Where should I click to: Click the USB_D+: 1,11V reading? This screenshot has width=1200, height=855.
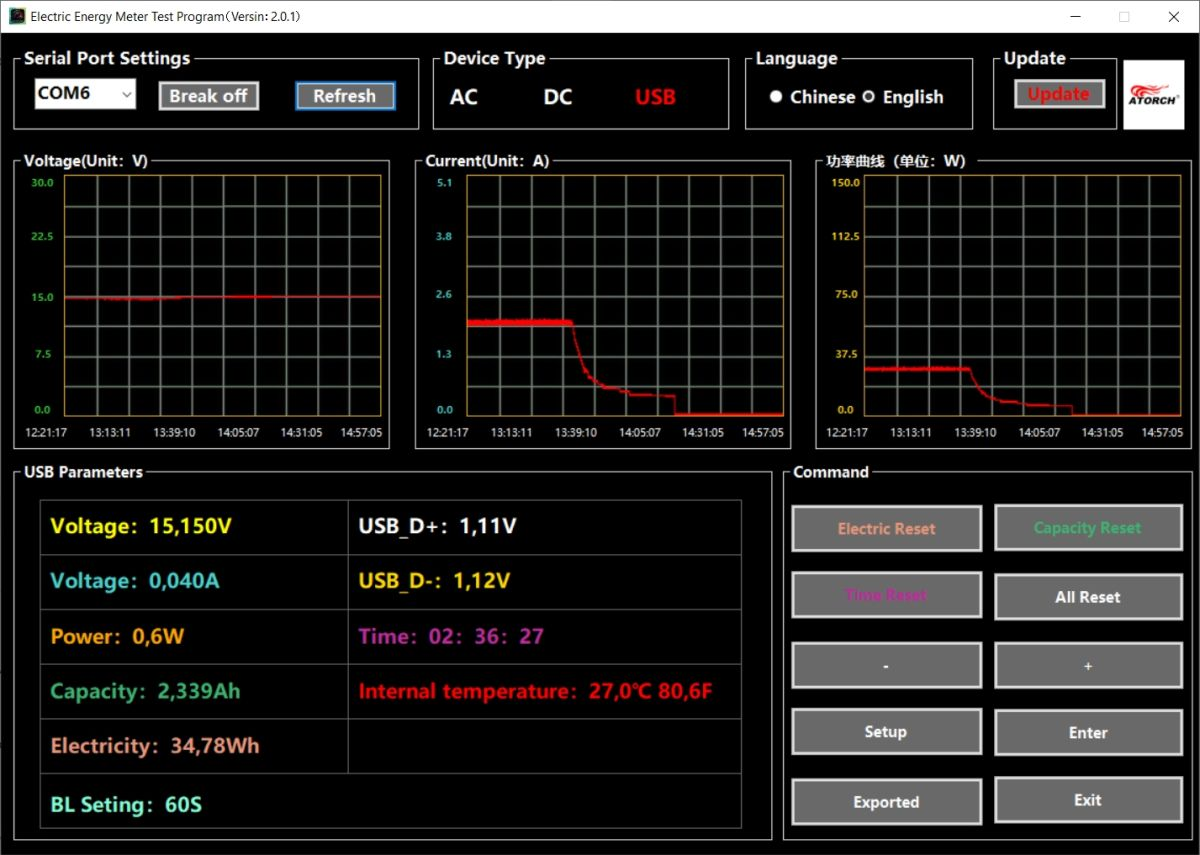tap(437, 526)
